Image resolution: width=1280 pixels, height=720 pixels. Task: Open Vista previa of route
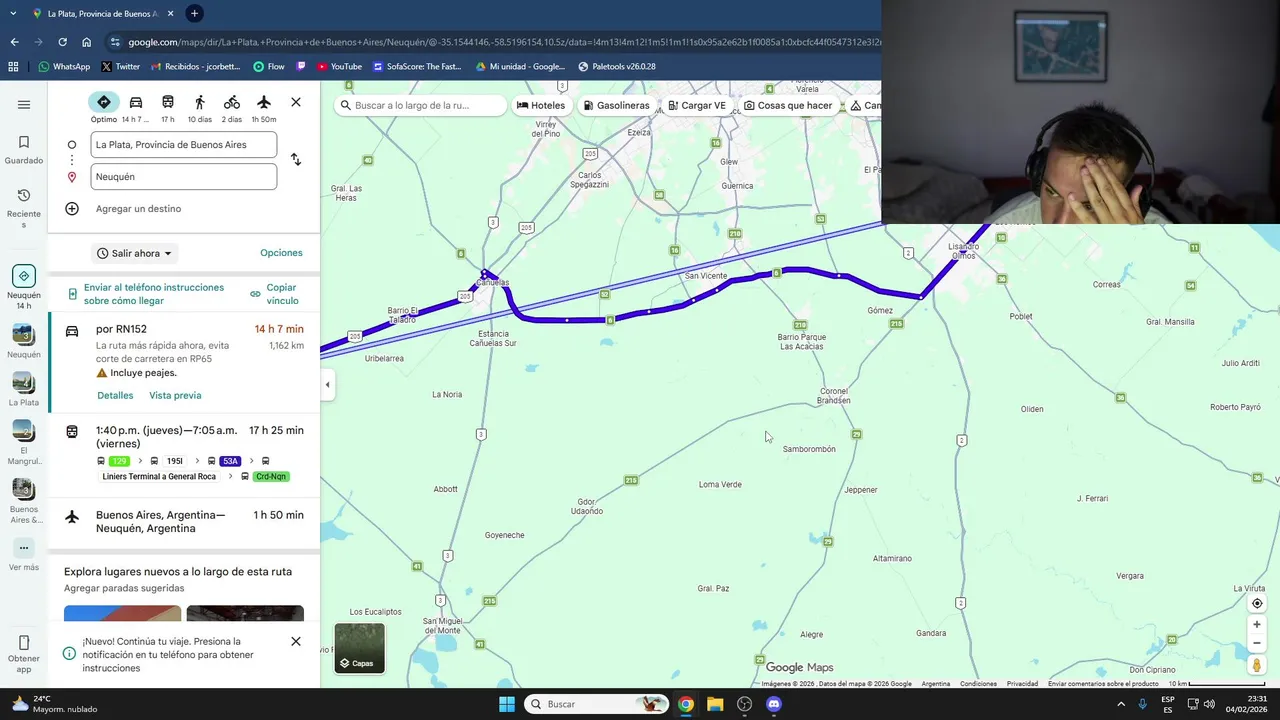click(x=175, y=396)
